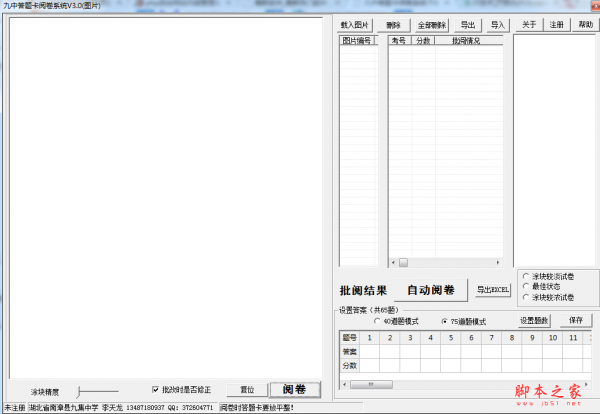Viewport: 600px width, 414px height.
Task: Open 帮助 help
Action: [x=585, y=25]
